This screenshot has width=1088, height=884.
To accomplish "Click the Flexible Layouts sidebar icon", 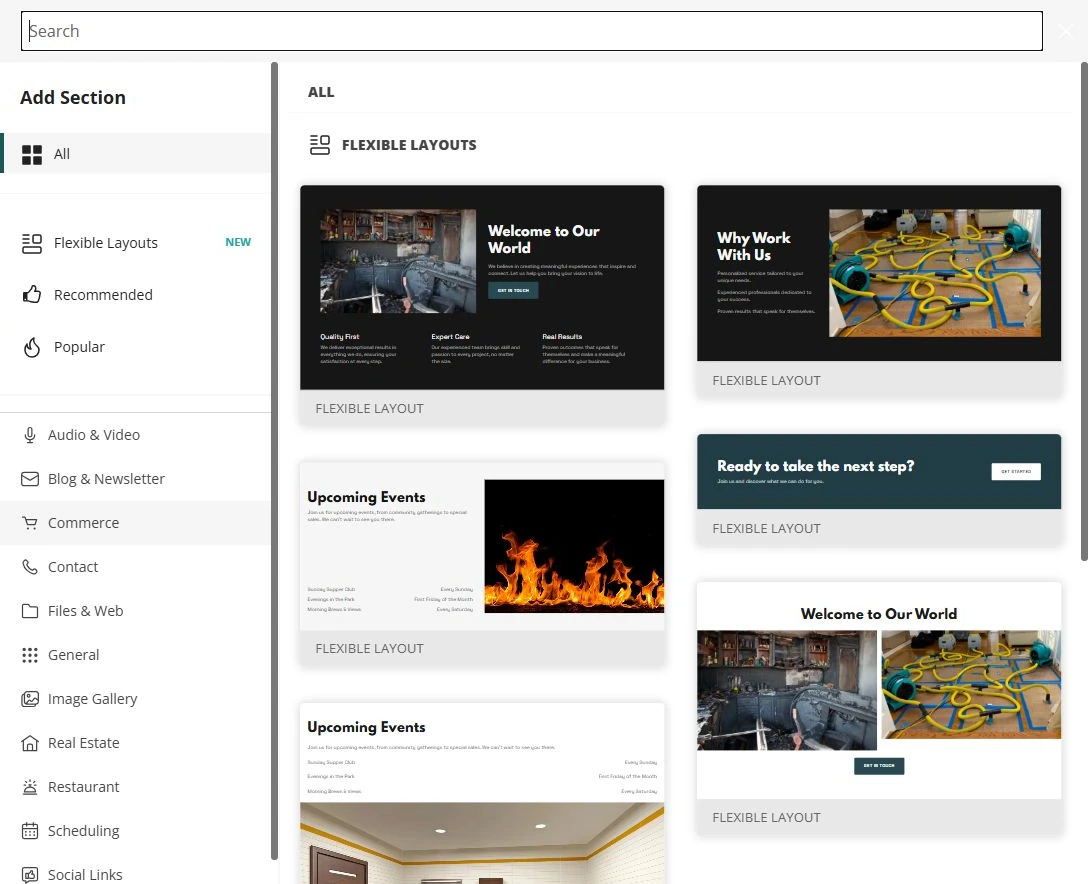I will click(32, 243).
